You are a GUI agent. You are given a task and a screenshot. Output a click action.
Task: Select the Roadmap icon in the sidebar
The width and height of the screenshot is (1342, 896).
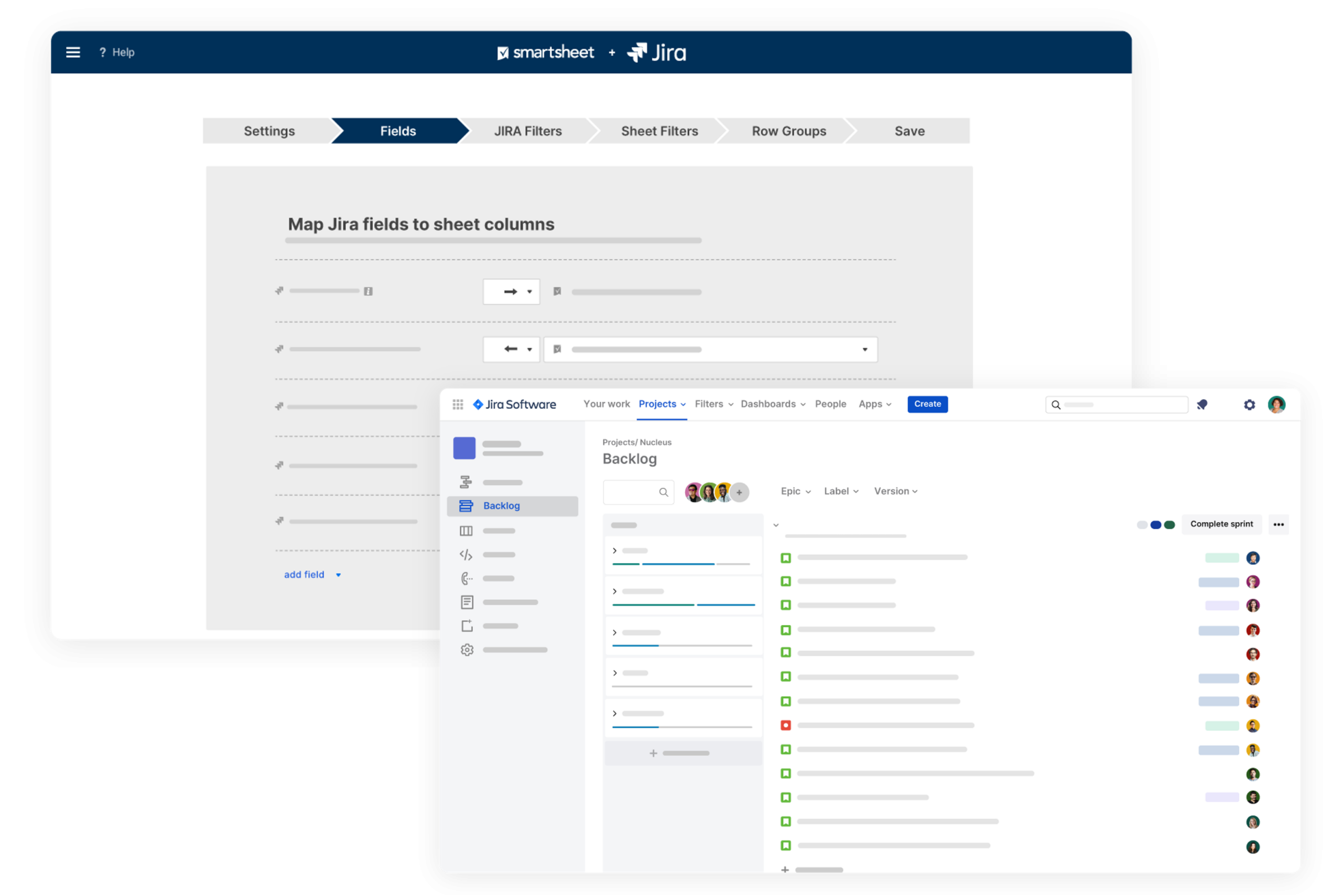tap(467, 482)
